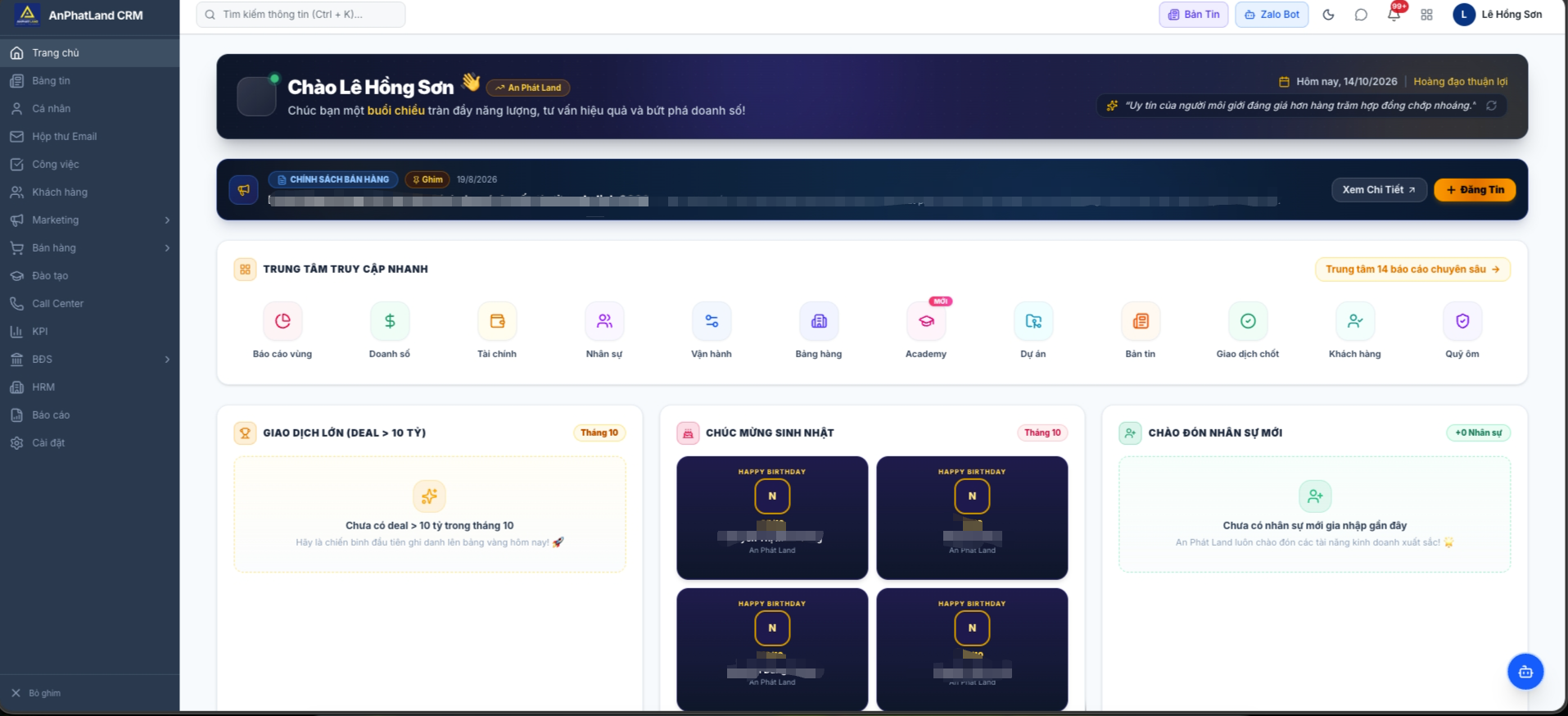Open the notifications bell icon
1568x716 pixels.
1394,15
